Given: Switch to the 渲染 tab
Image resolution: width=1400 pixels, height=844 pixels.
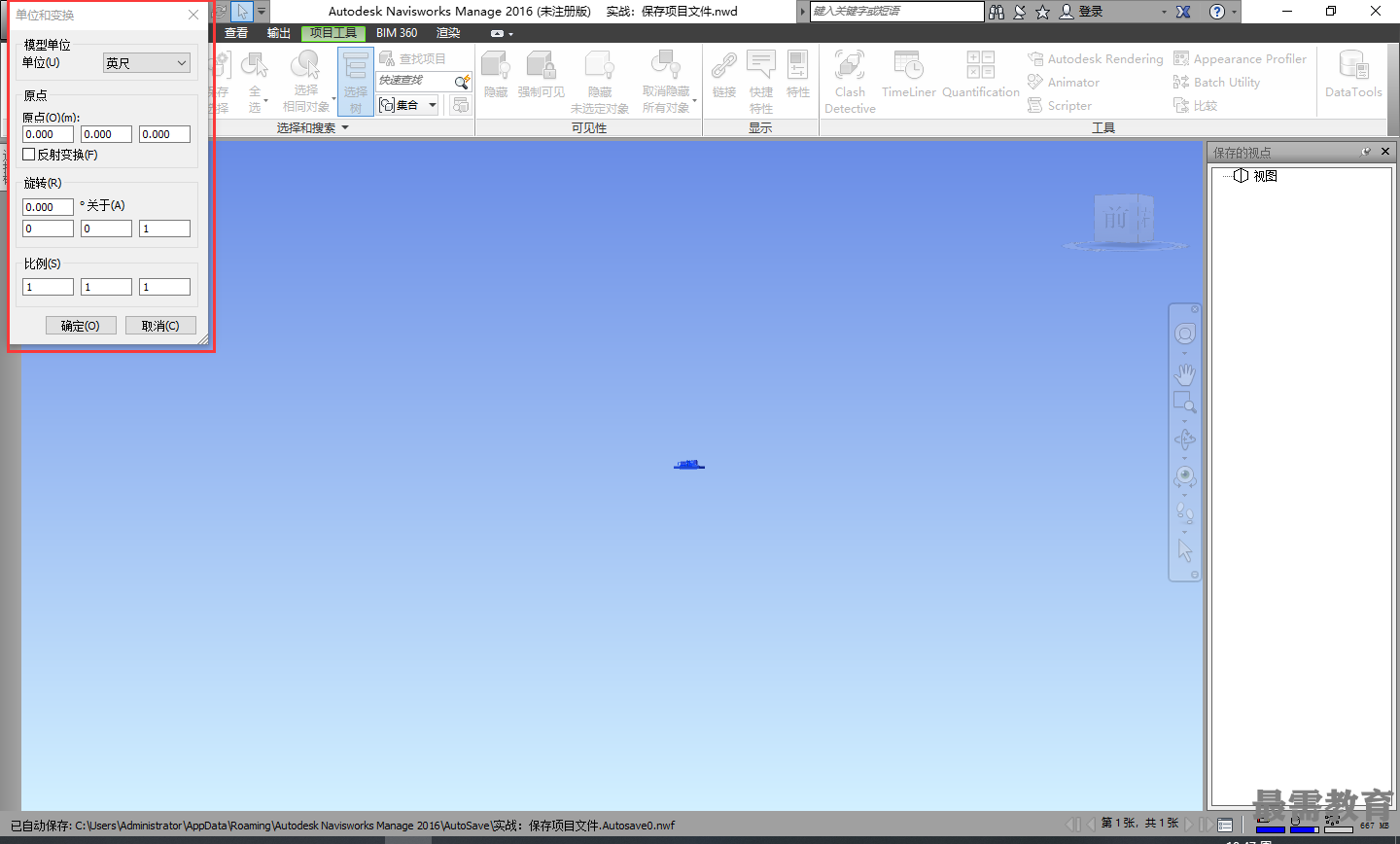Looking at the screenshot, I should tap(448, 33).
